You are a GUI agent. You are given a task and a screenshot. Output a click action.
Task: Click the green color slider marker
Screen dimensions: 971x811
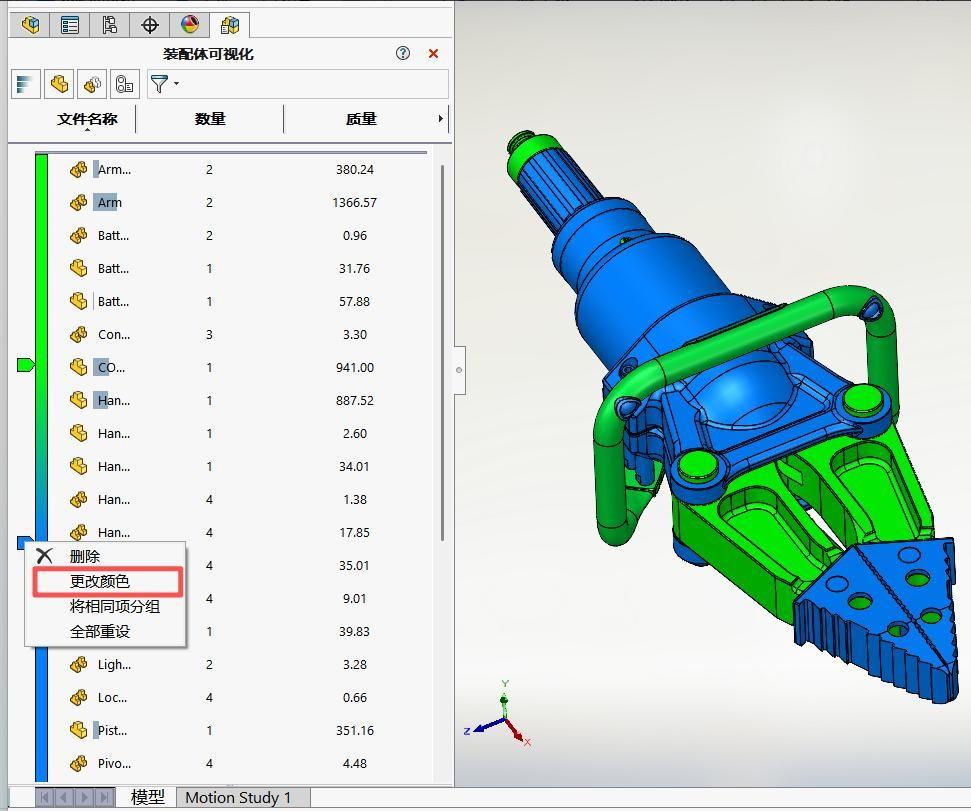25,365
